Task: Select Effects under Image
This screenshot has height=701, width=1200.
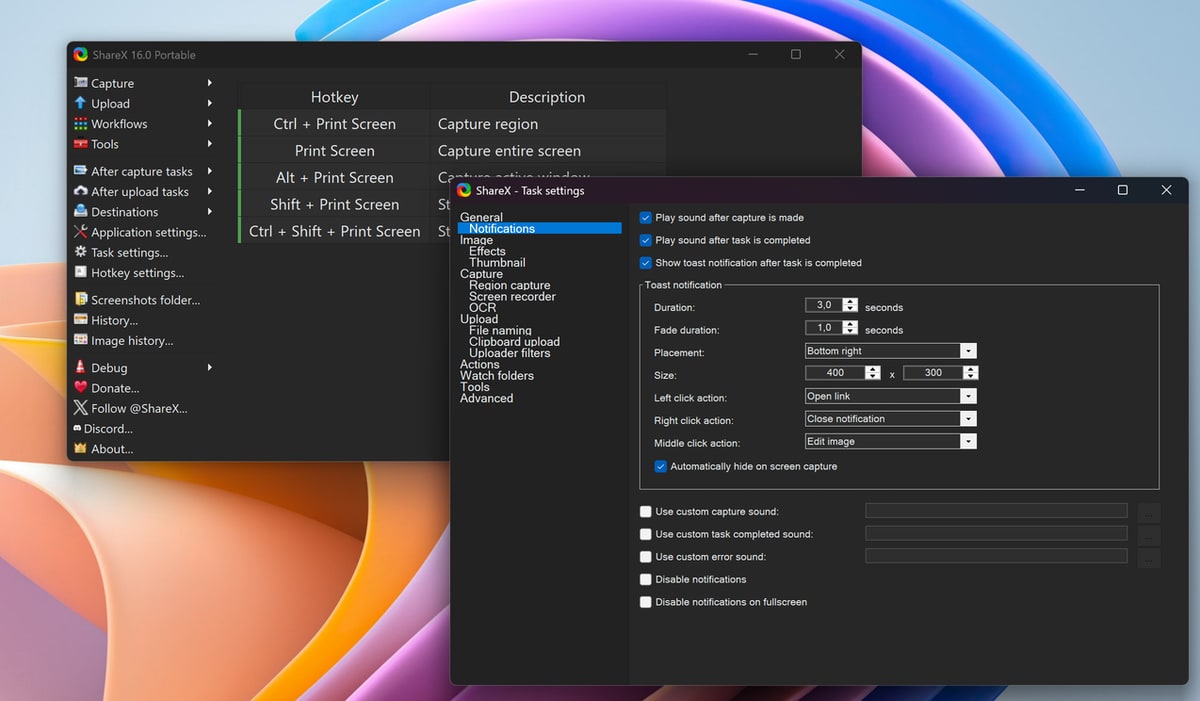Action: click(x=487, y=251)
